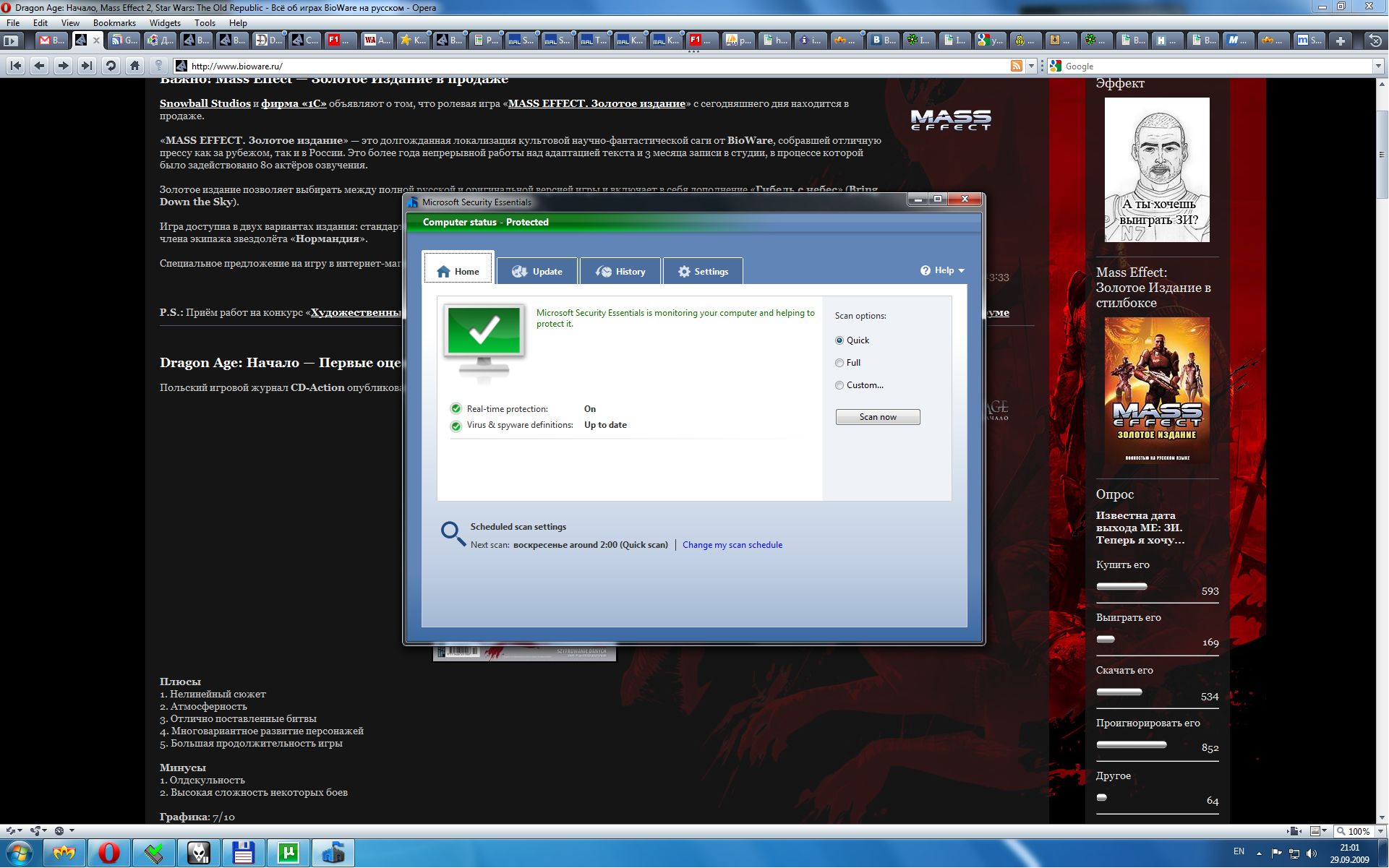Click the Shepard sketch contest image
The width and height of the screenshot is (1389, 868).
[1157, 170]
